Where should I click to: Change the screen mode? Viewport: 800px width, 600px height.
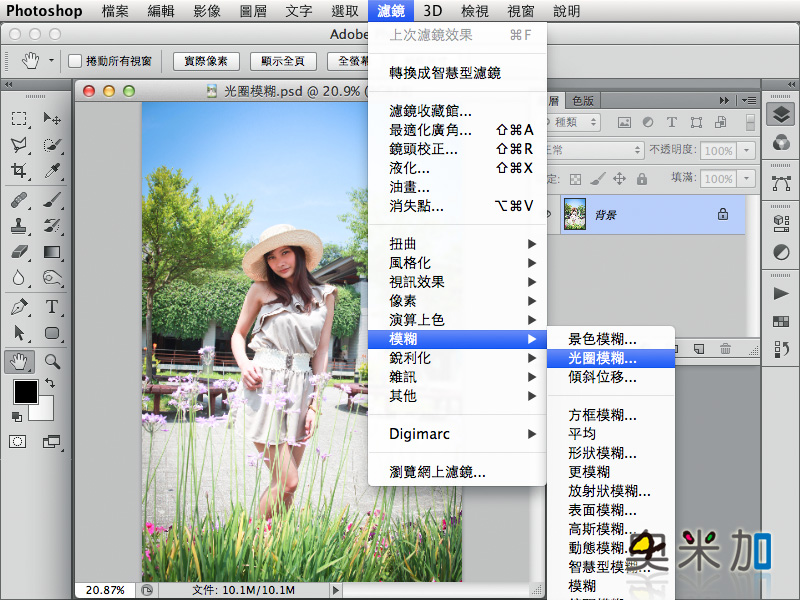[51, 442]
